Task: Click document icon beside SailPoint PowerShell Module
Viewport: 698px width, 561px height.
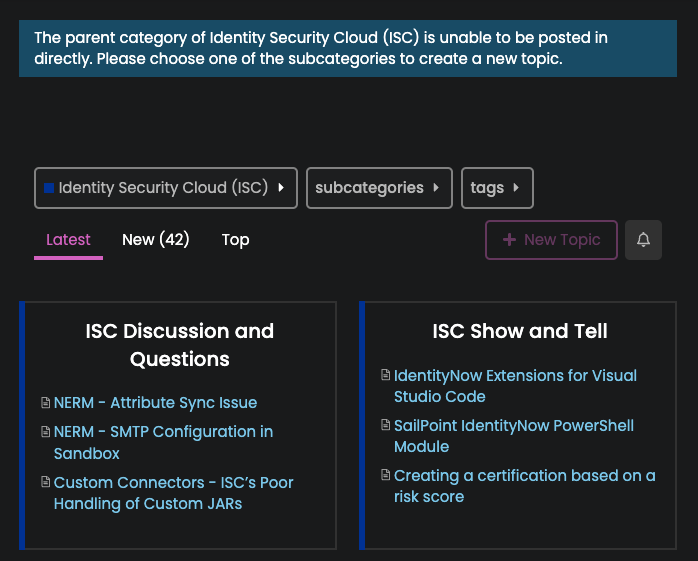Action: (386, 425)
